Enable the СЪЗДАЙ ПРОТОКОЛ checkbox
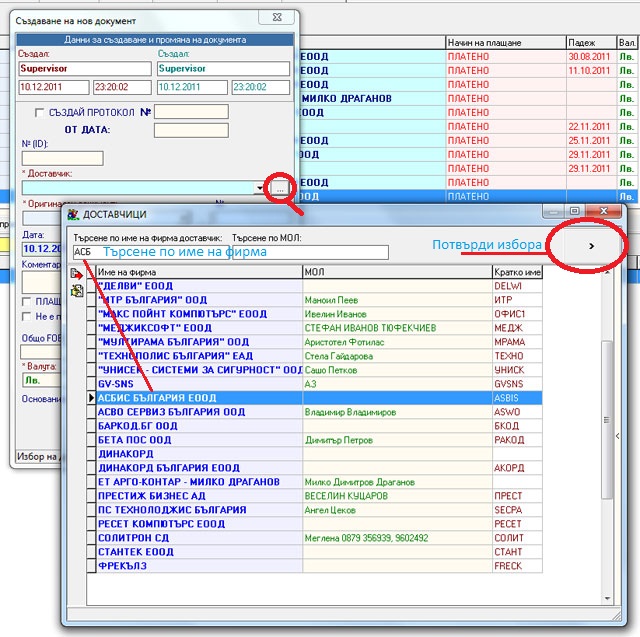The image size is (640, 637). pos(39,113)
